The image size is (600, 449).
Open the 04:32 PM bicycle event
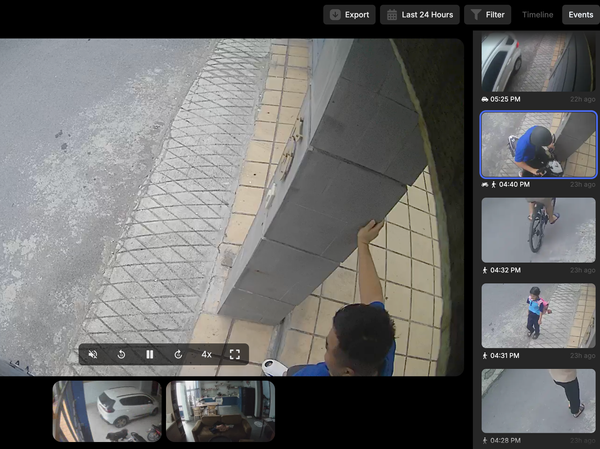point(538,230)
